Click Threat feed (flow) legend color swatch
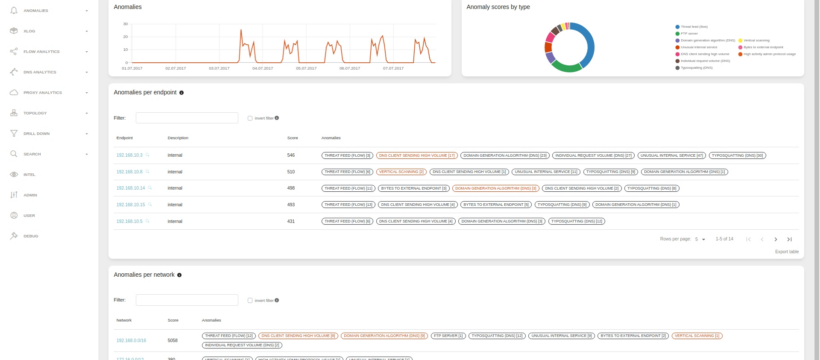 point(677,27)
